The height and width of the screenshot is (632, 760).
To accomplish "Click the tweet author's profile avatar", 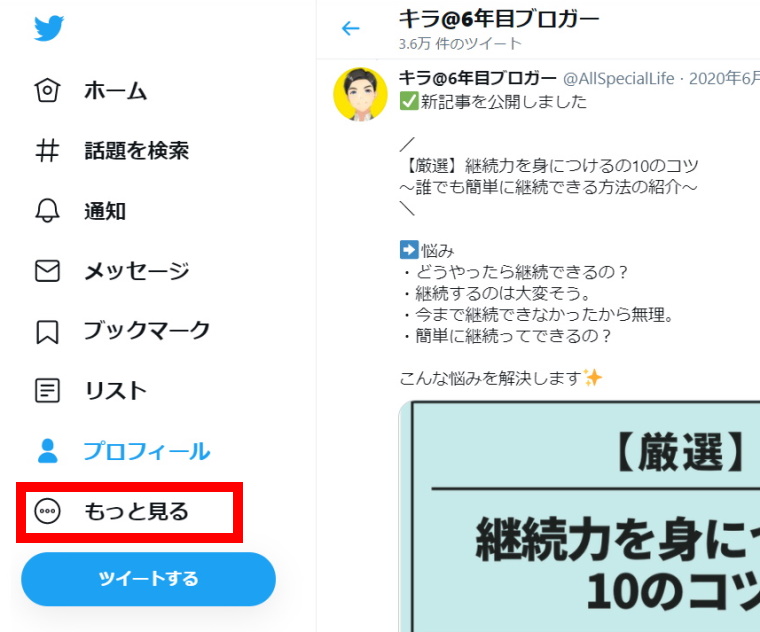I will 360,94.
